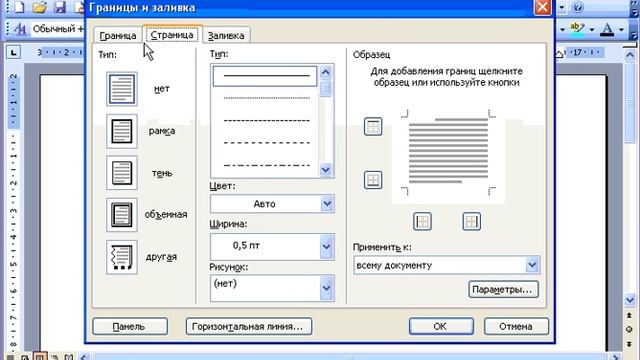Cancel with the Отмена button

click(x=516, y=327)
